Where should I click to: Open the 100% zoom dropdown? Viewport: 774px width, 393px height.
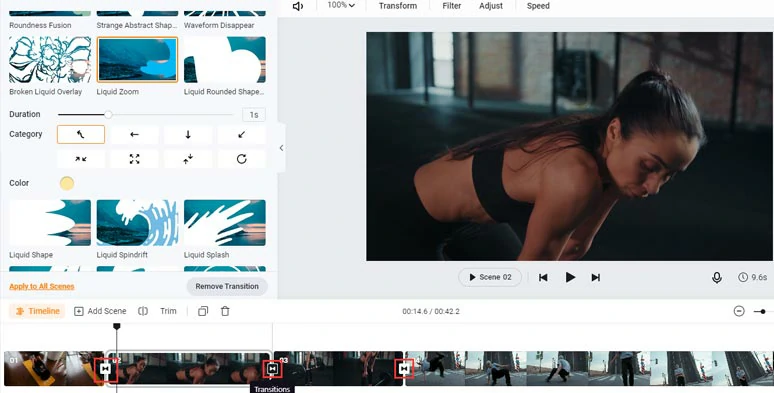(x=341, y=5)
